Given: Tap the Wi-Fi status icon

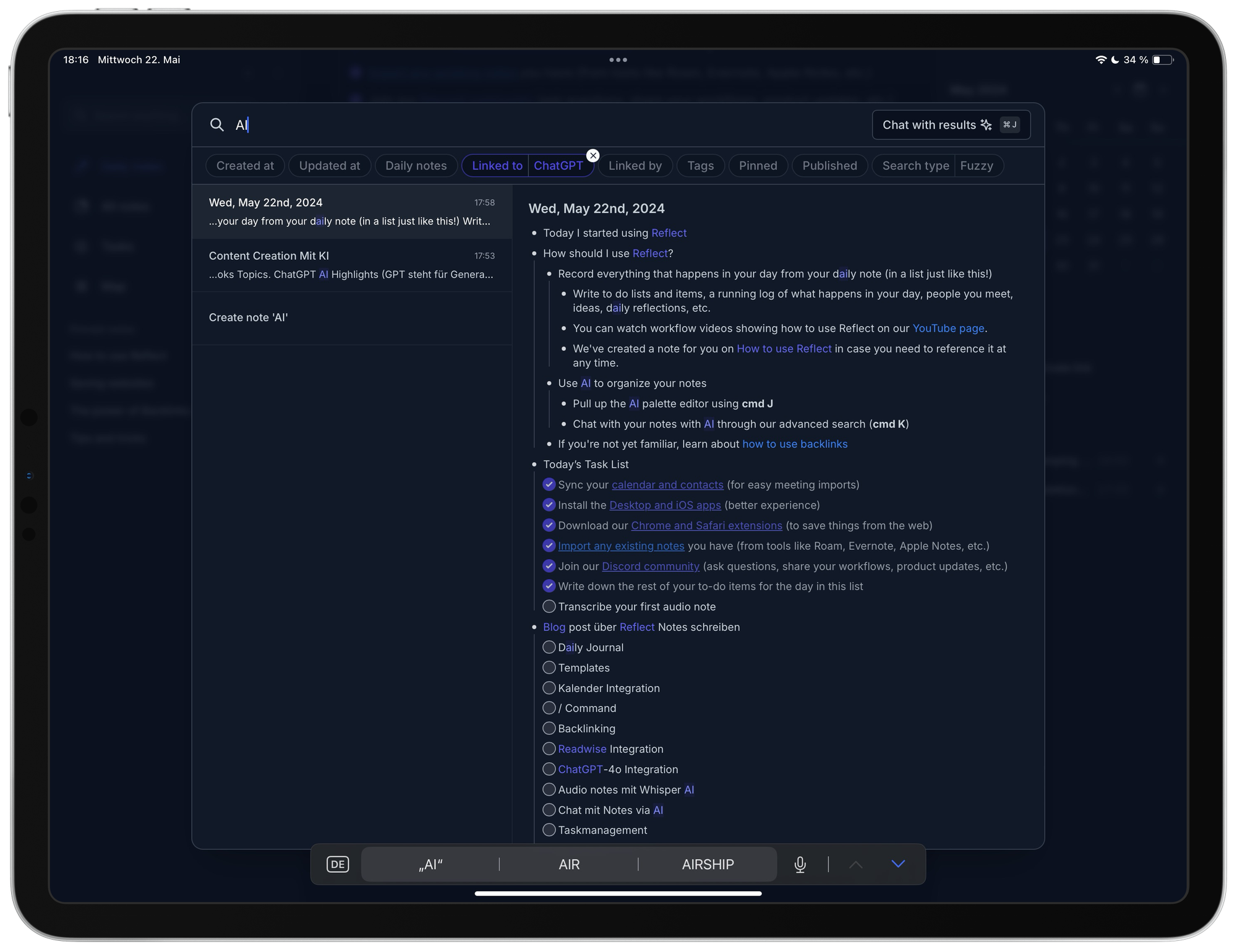Looking at the screenshot, I should point(1101,60).
